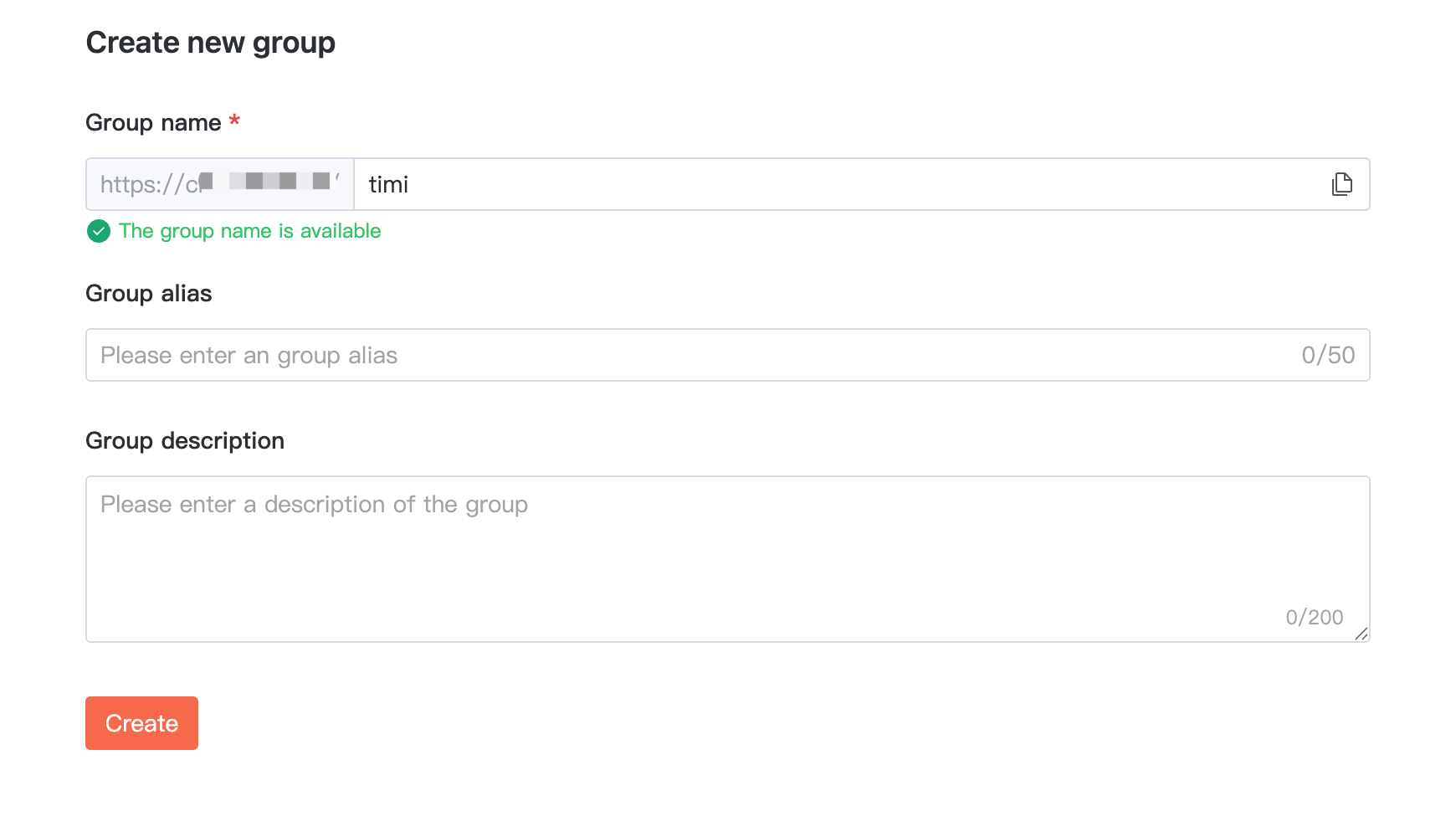Click 'The group name is available' message

[249, 231]
